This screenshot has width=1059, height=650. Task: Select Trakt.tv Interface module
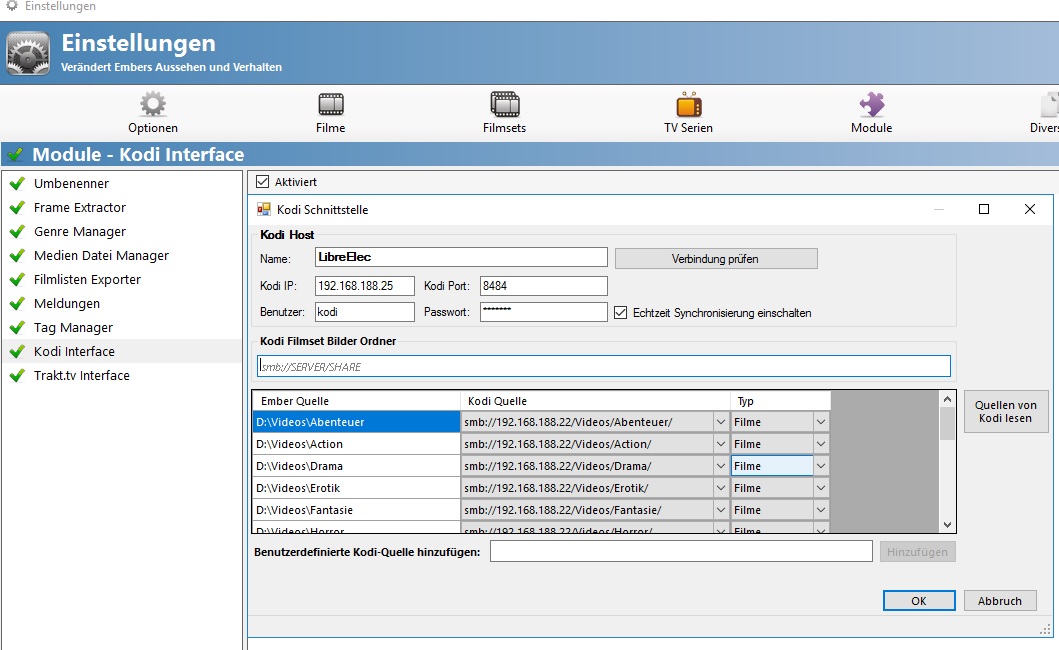(x=82, y=376)
